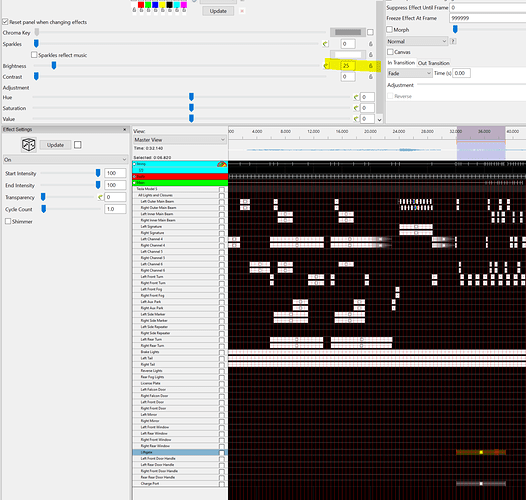Click the lock under the cyan swatch
Viewport: 526px width, 500px height.
click(x=177, y=11)
